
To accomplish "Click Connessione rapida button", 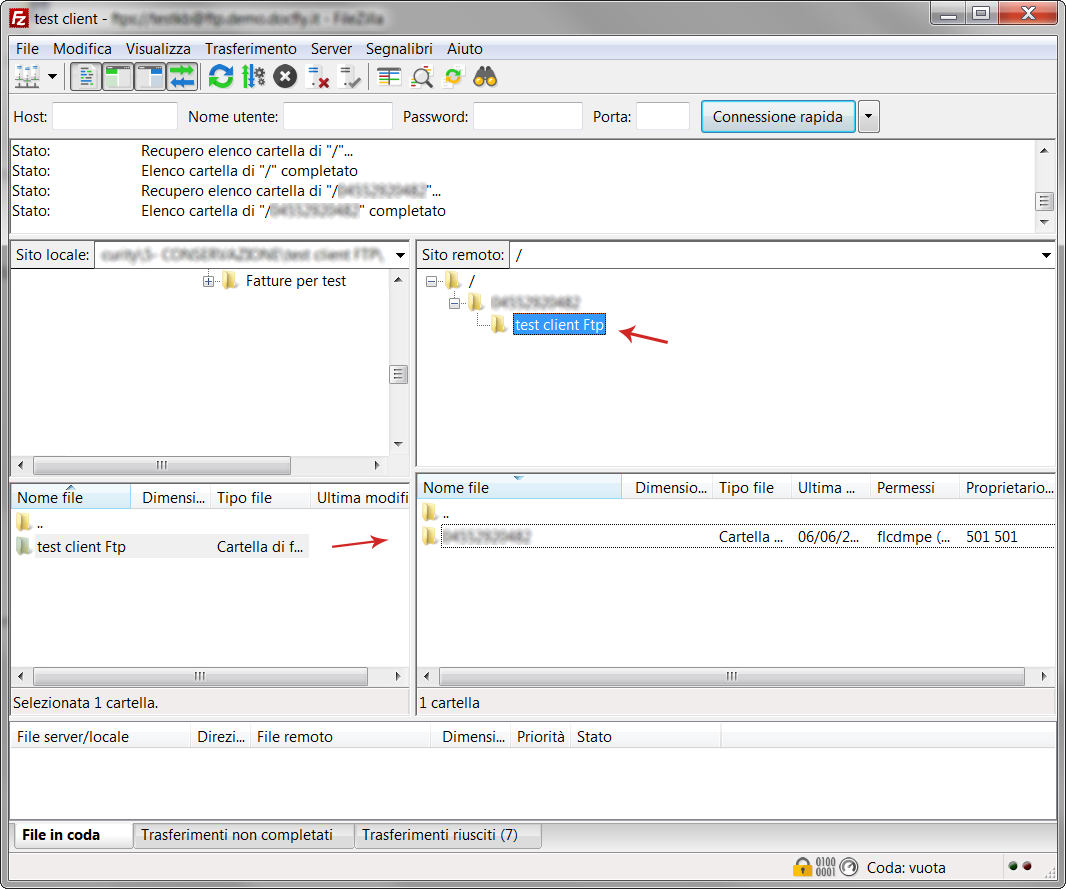I will (x=778, y=116).
